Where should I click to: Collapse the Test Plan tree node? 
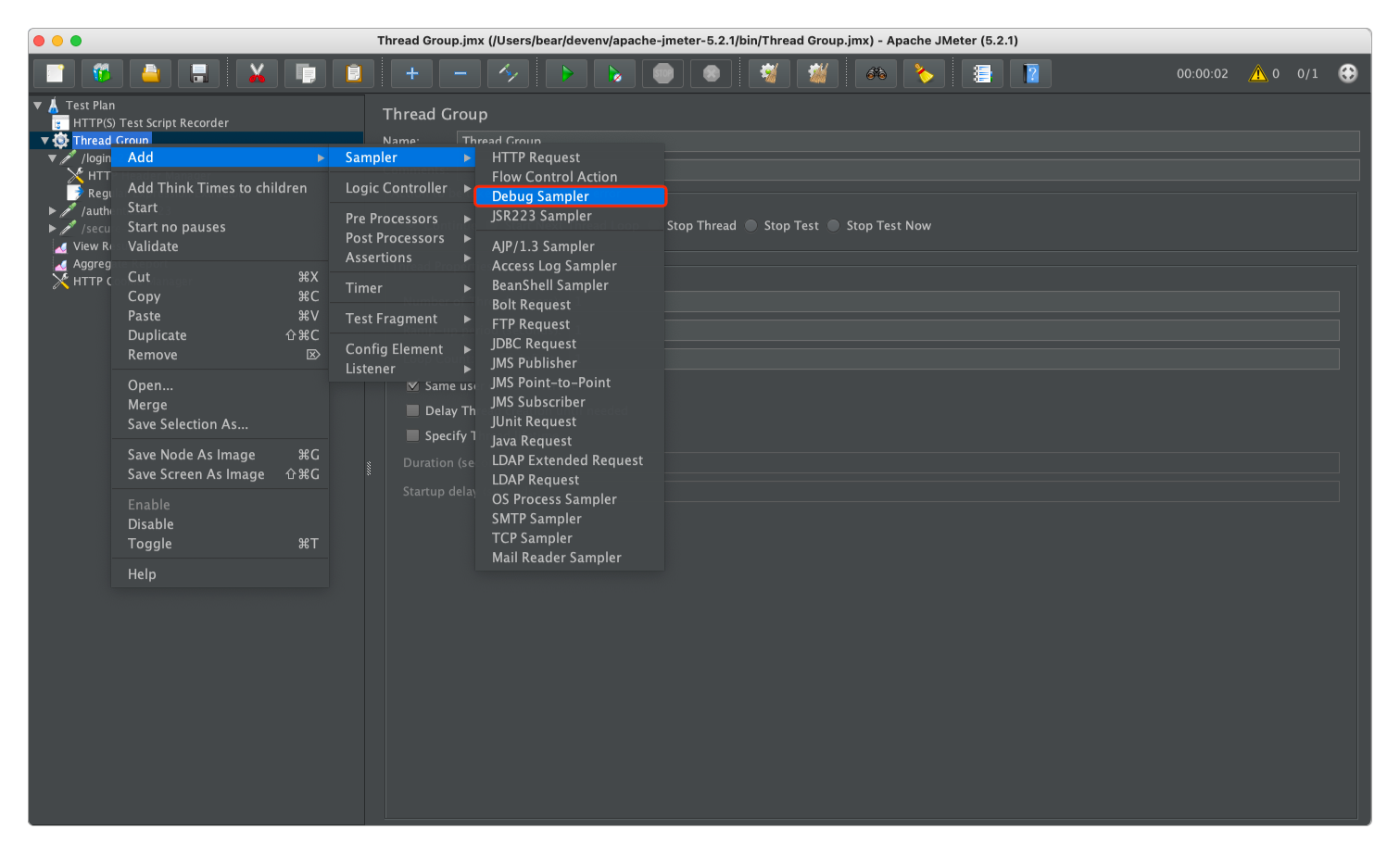click(x=38, y=106)
